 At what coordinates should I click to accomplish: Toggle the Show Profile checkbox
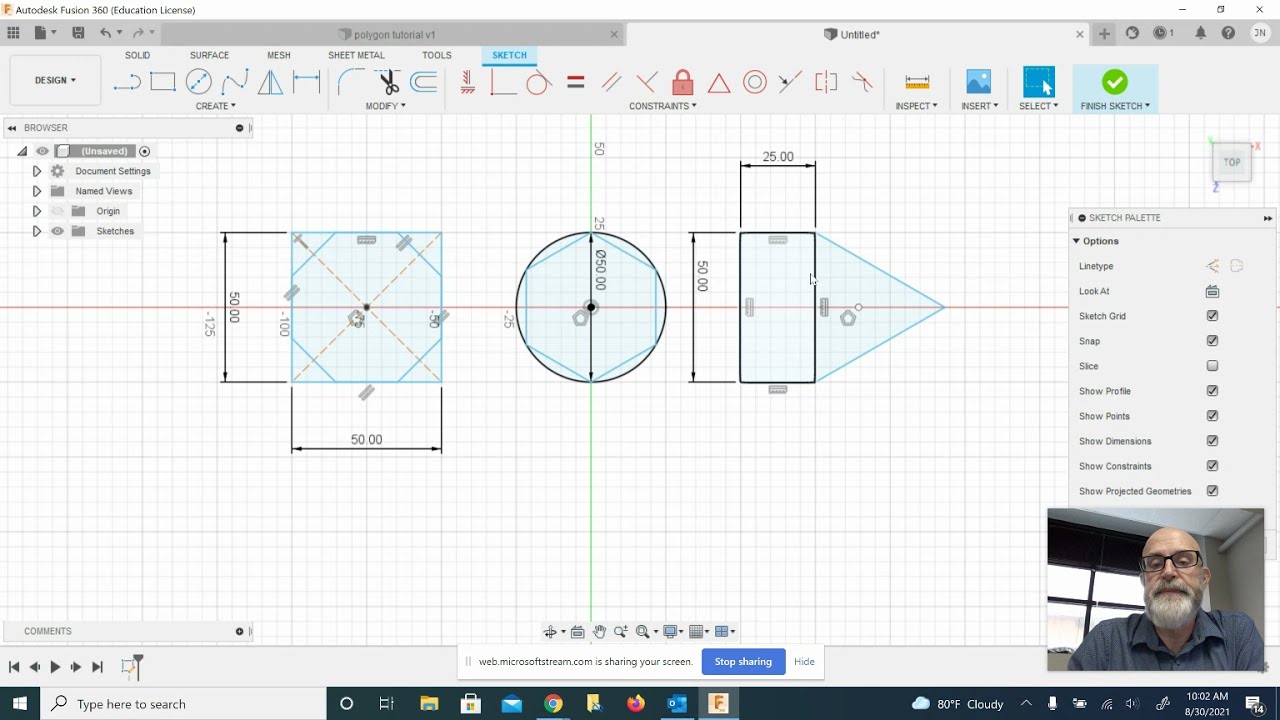tap(1212, 391)
